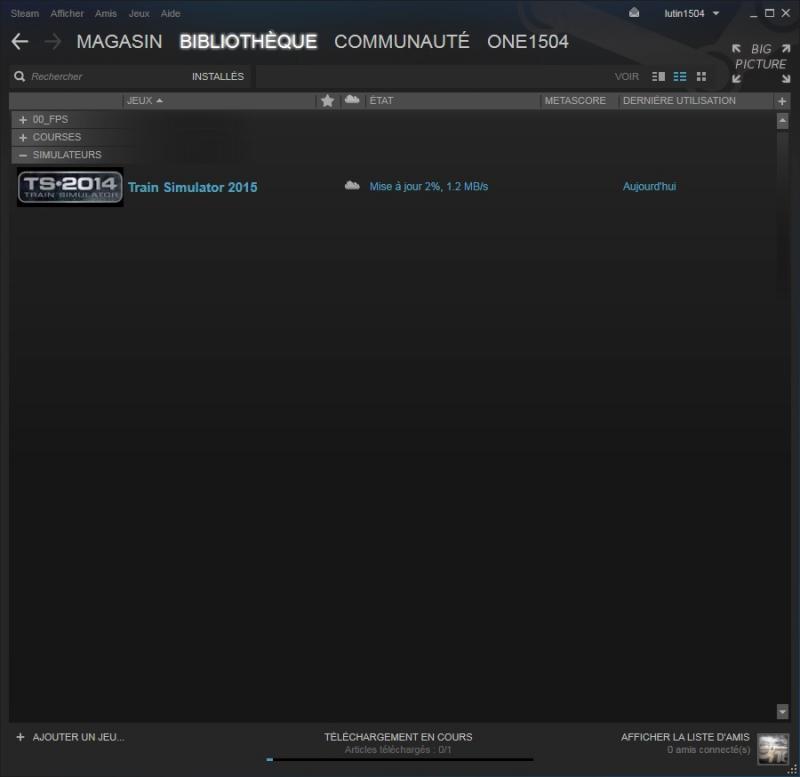Viewport: 800px width, 777px height.
Task: Click AFFICHER LA LISTE D'AMIS
Action: (685, 737)
